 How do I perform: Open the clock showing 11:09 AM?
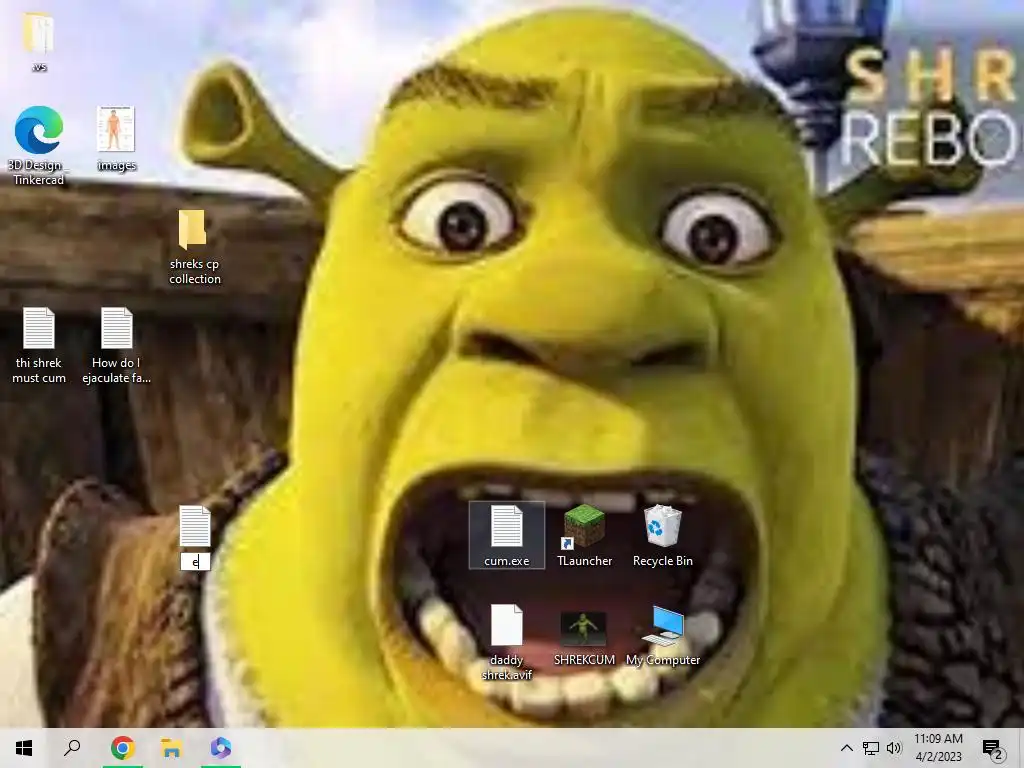point(938,748)
